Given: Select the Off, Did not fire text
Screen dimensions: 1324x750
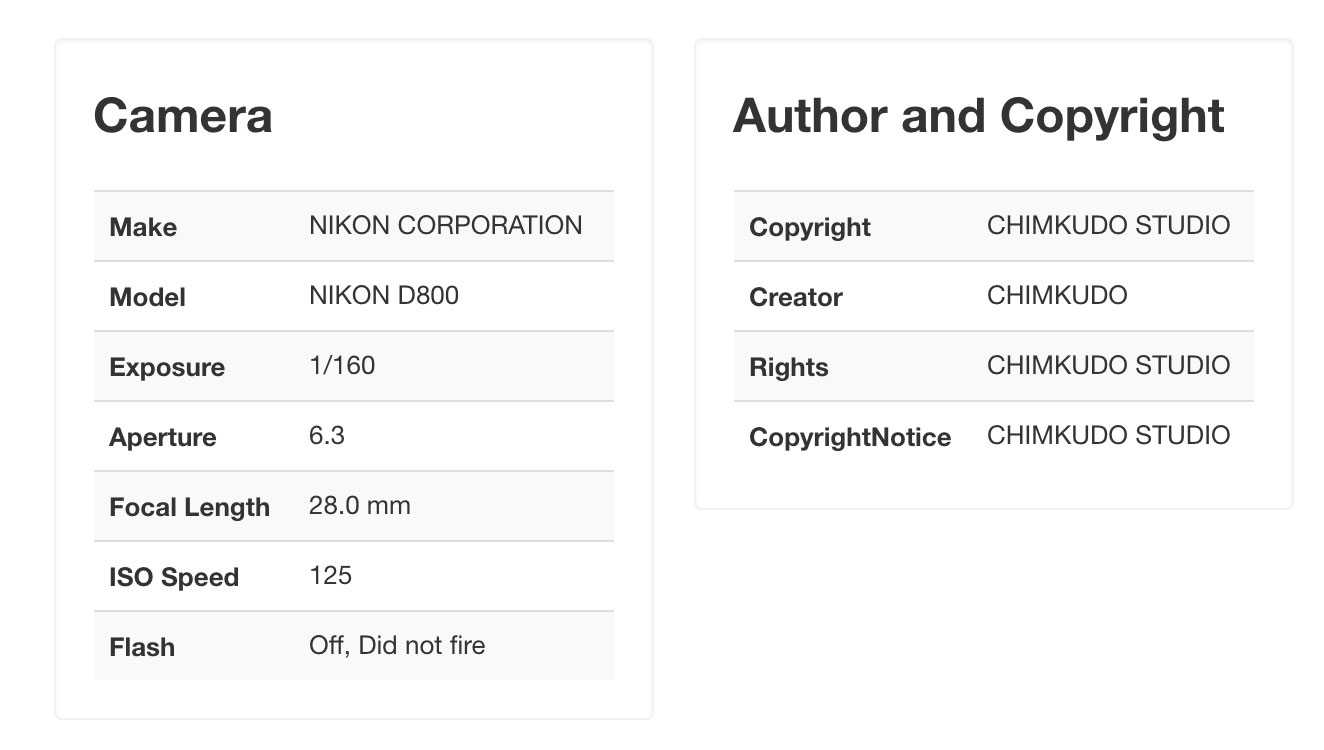Looking at the screenshot, I should click(397, 645).
